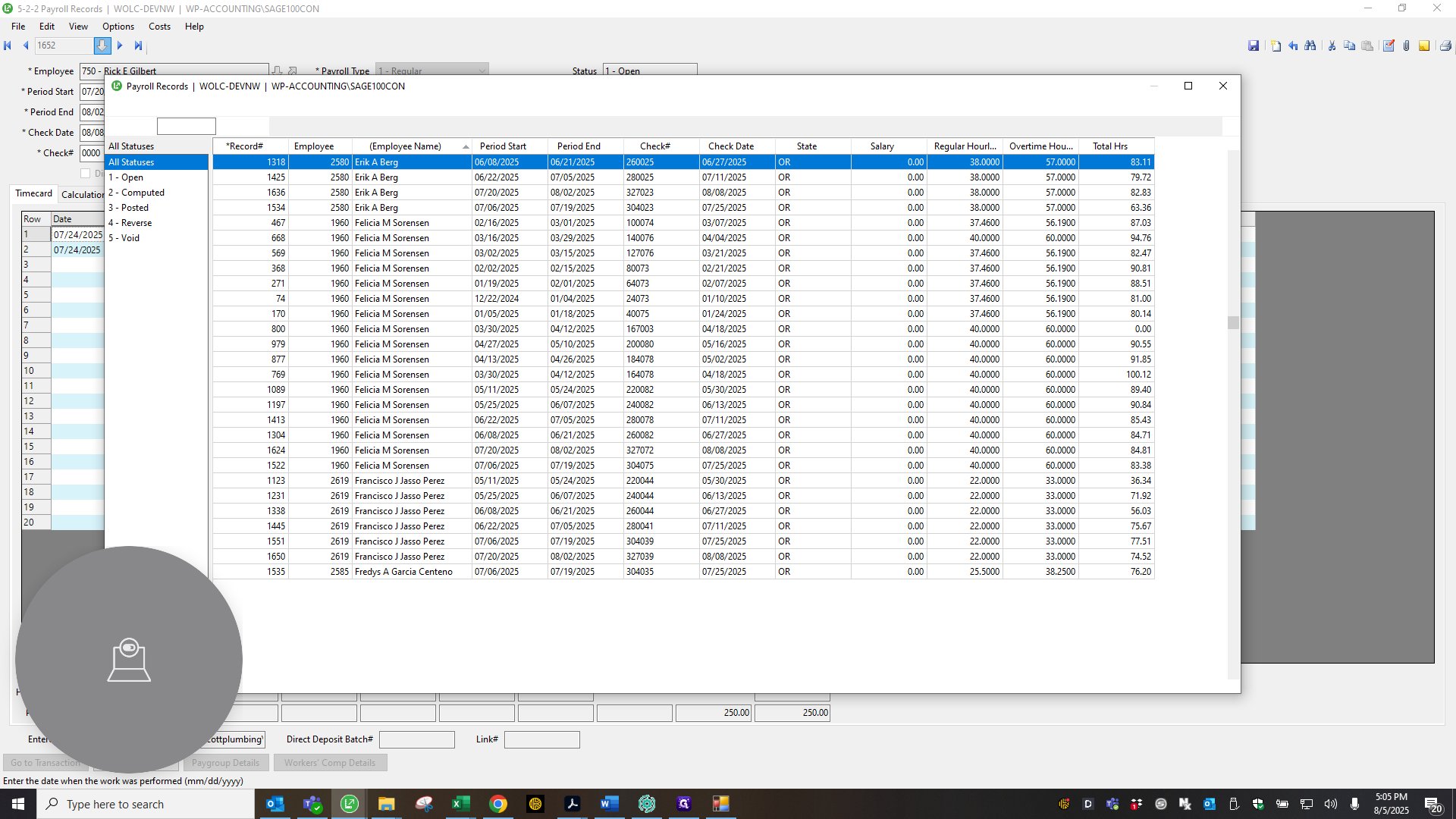The image size is (1456, 819).
Task: Click the scissors Cut icon
Action: (x=1332, y=45)
